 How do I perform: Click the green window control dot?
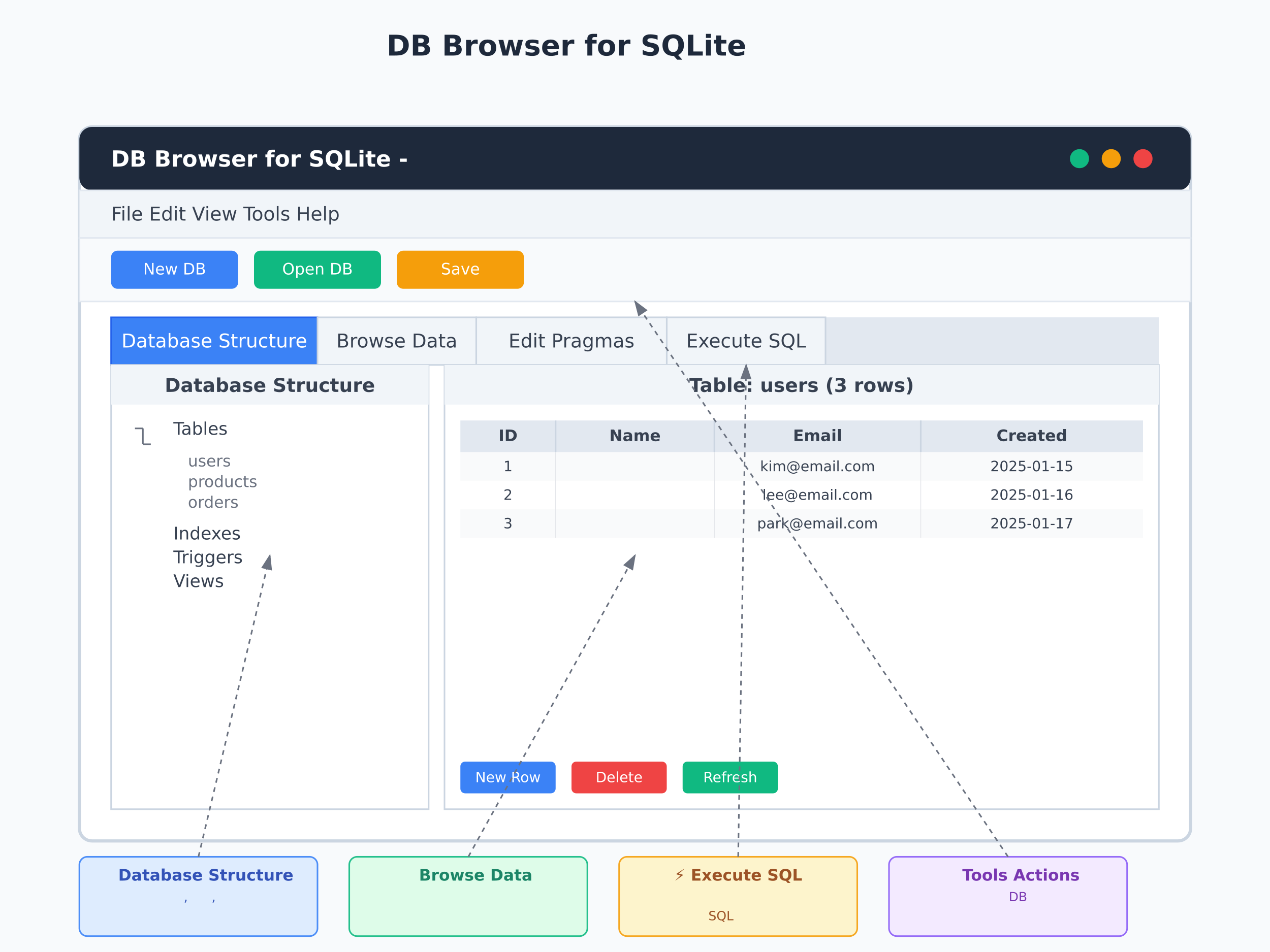(1079, 158)
